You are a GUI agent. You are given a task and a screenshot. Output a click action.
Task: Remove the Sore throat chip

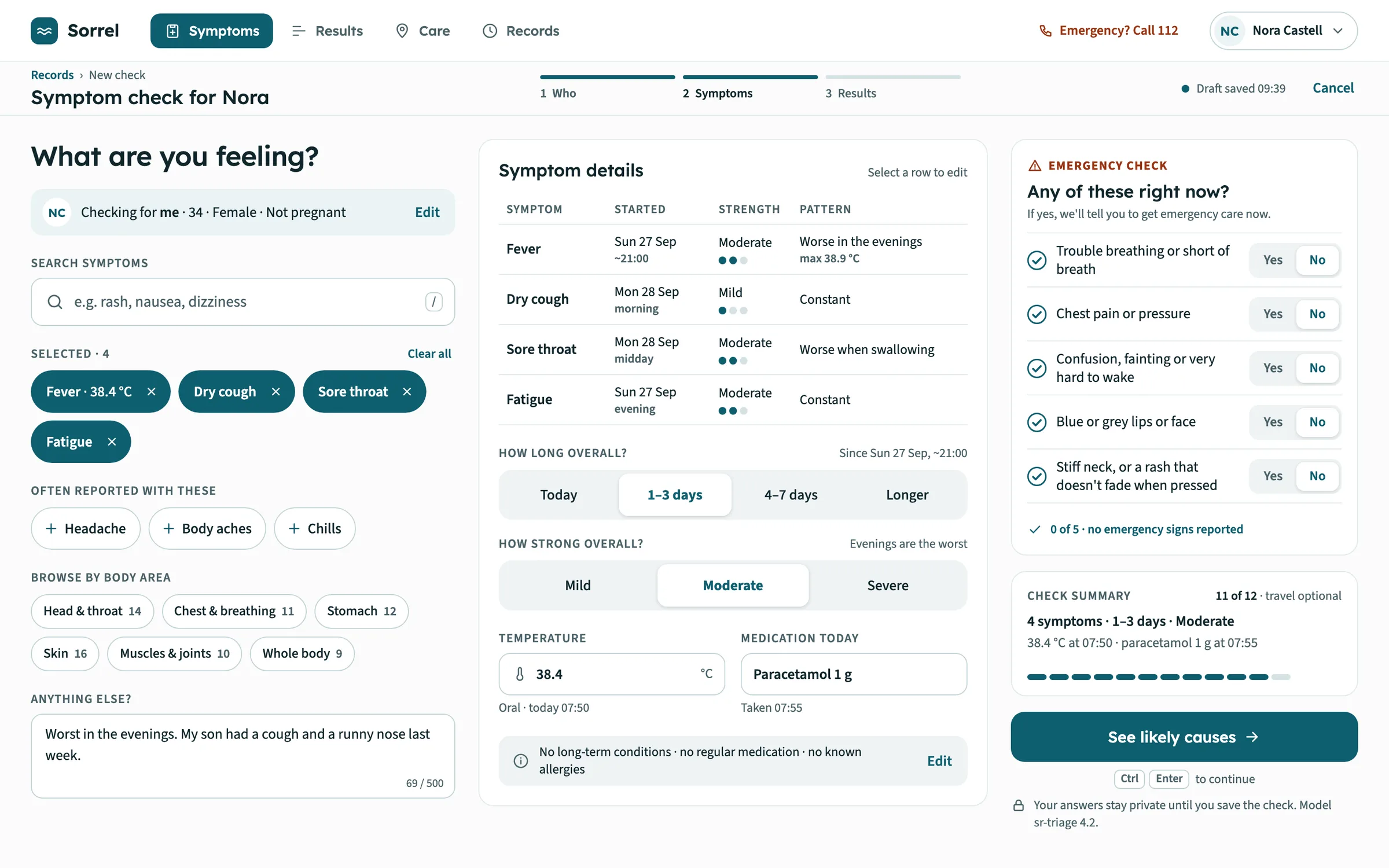point(407,392)
